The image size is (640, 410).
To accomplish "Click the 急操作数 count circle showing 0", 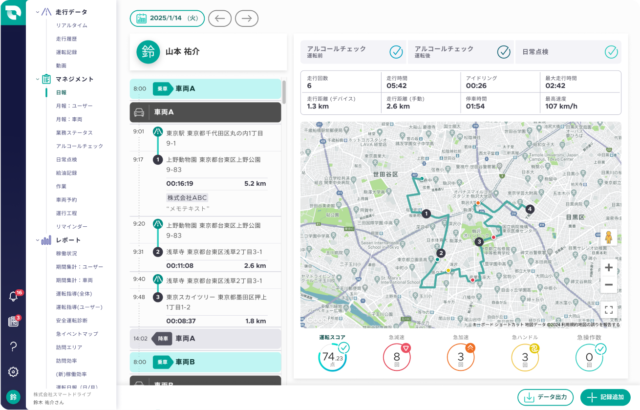I will tap(589, 357).
